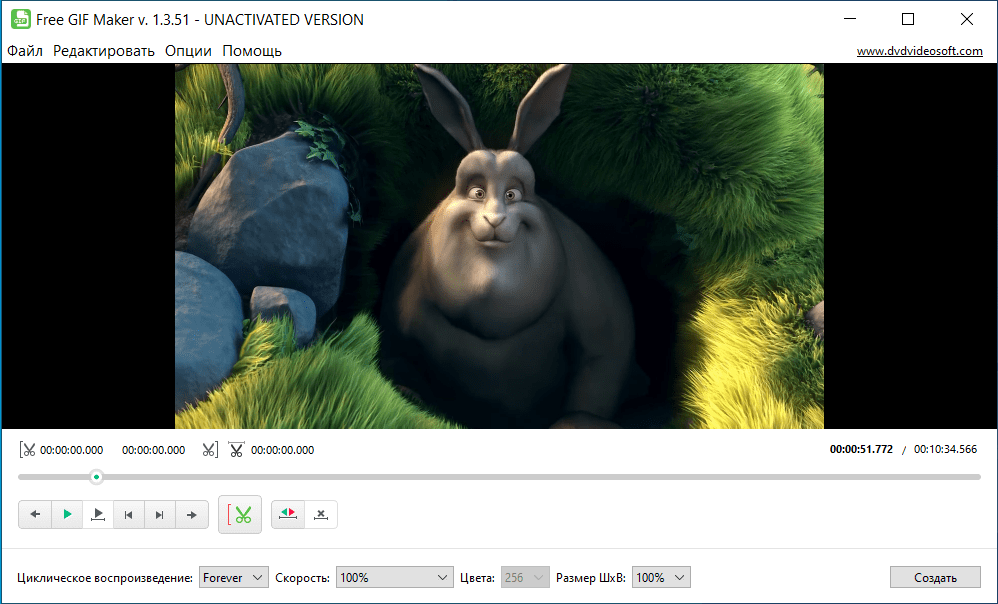This screenshot has height=604, width=998.
Task: Click the selection end scissors icon
Action: click(x=210, y=450)
